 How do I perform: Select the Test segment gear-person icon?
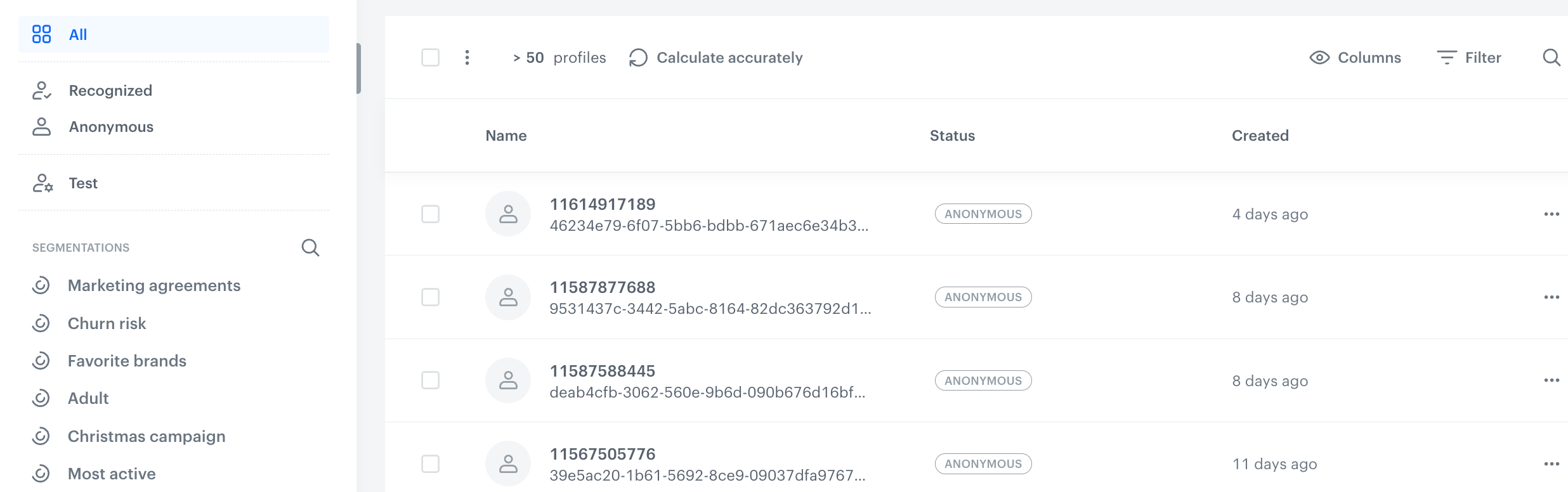tap(42, 183)
